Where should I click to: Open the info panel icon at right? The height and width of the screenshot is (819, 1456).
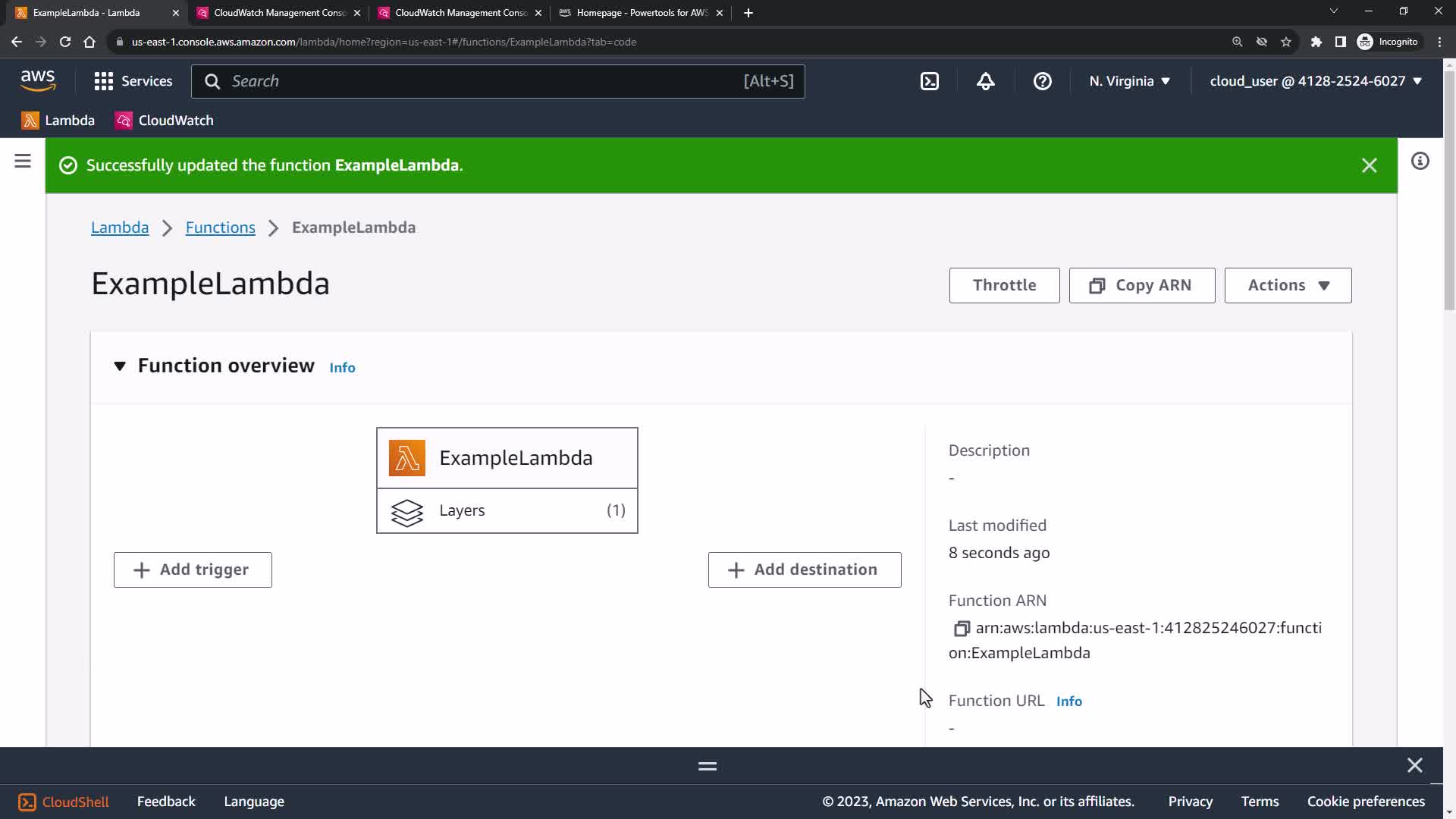coord(1420,161)
